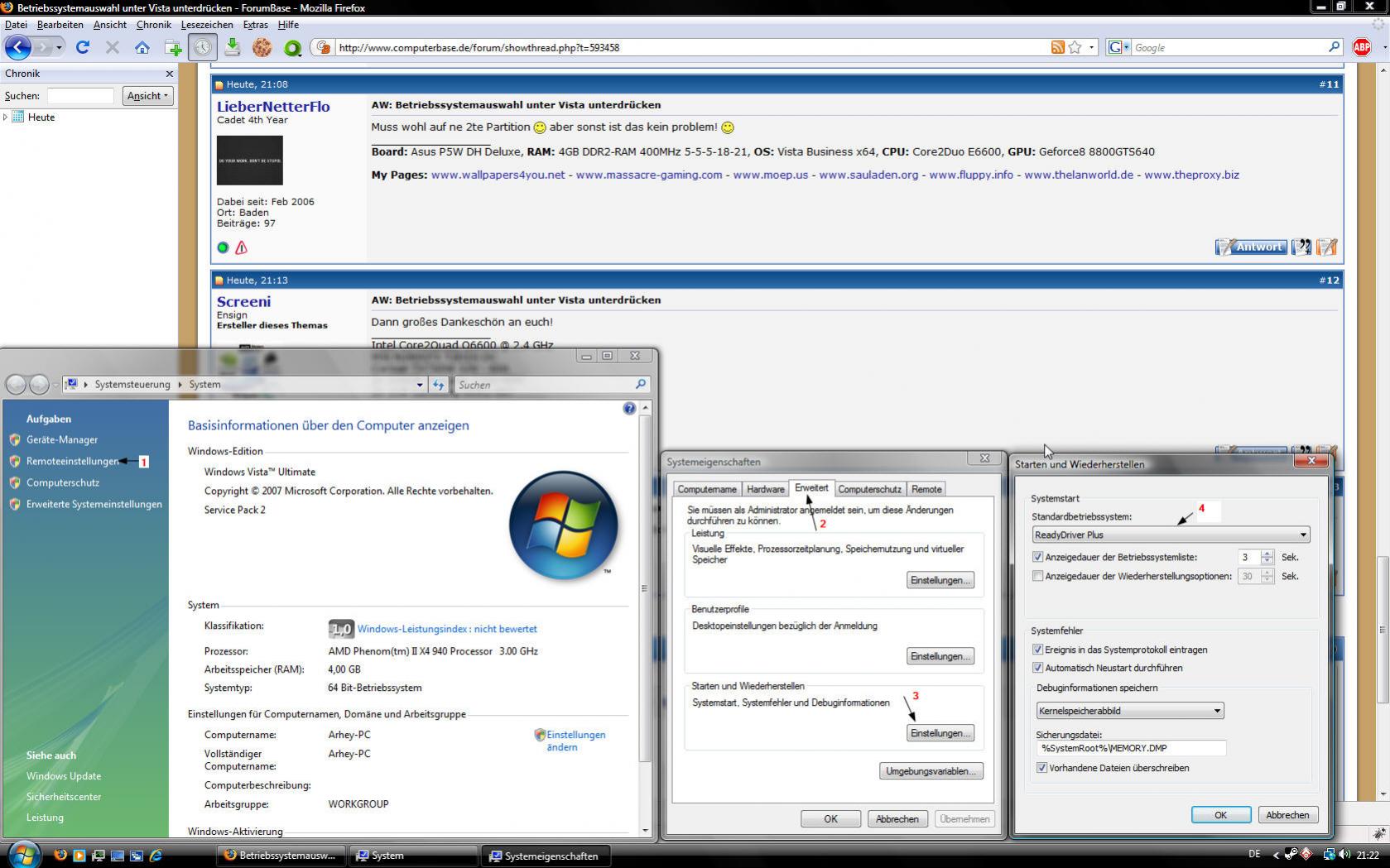
Task: Click the green online status icon of LieberNetterFlo
Action: coord(223,247)
